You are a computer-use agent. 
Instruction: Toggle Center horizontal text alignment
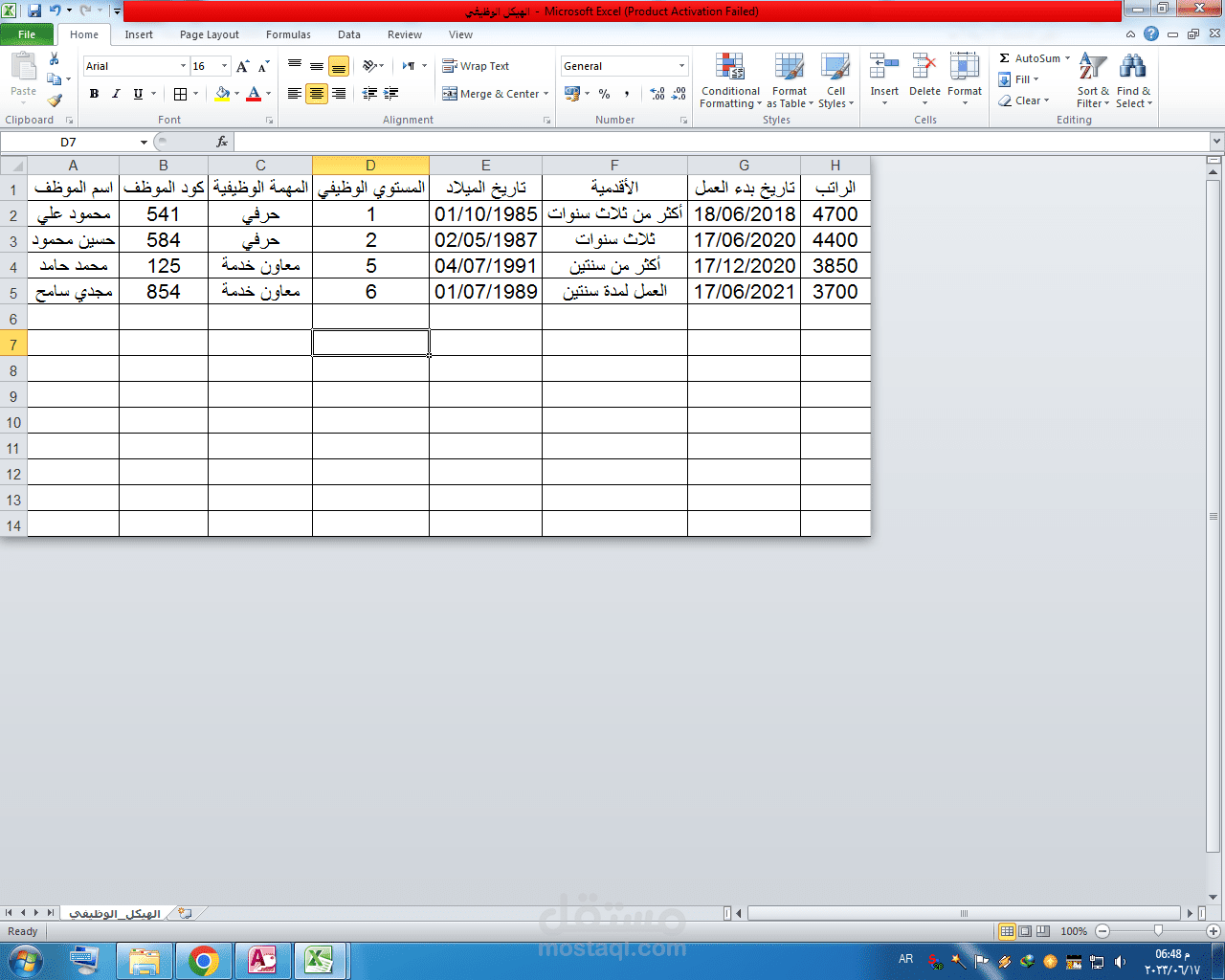click(317, 94)
